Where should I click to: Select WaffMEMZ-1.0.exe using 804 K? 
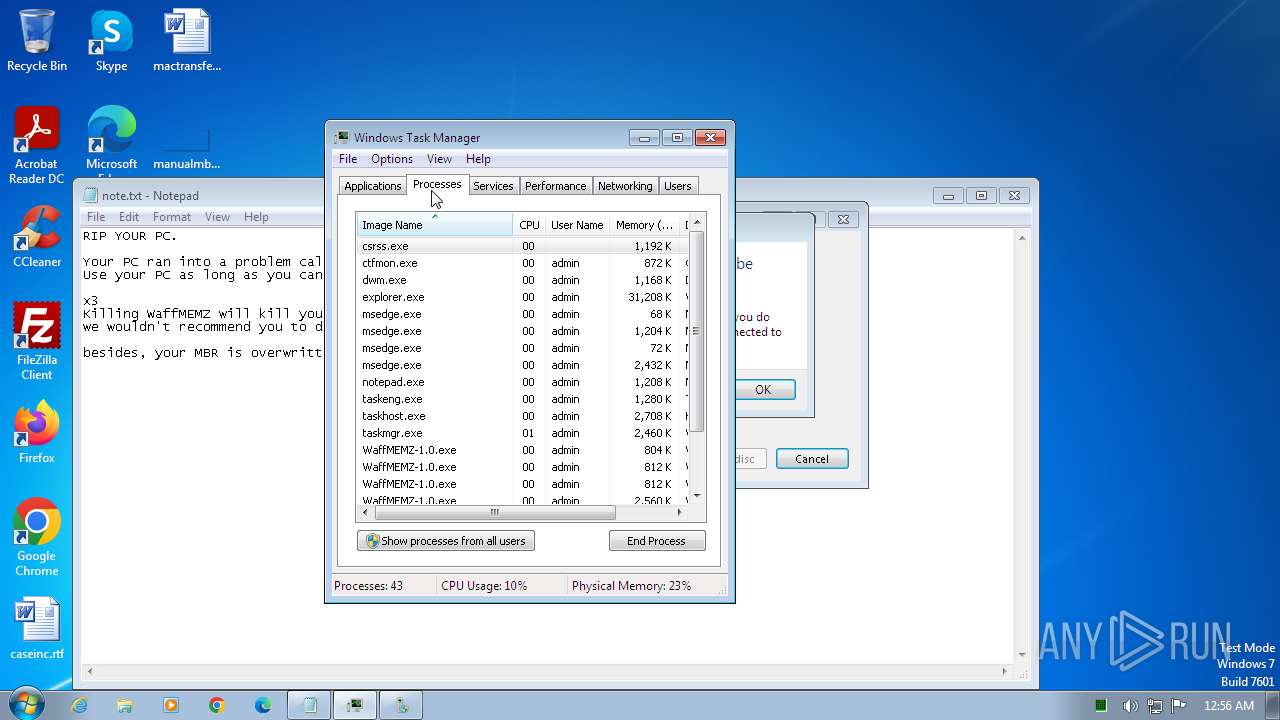(x=523, y=450)
